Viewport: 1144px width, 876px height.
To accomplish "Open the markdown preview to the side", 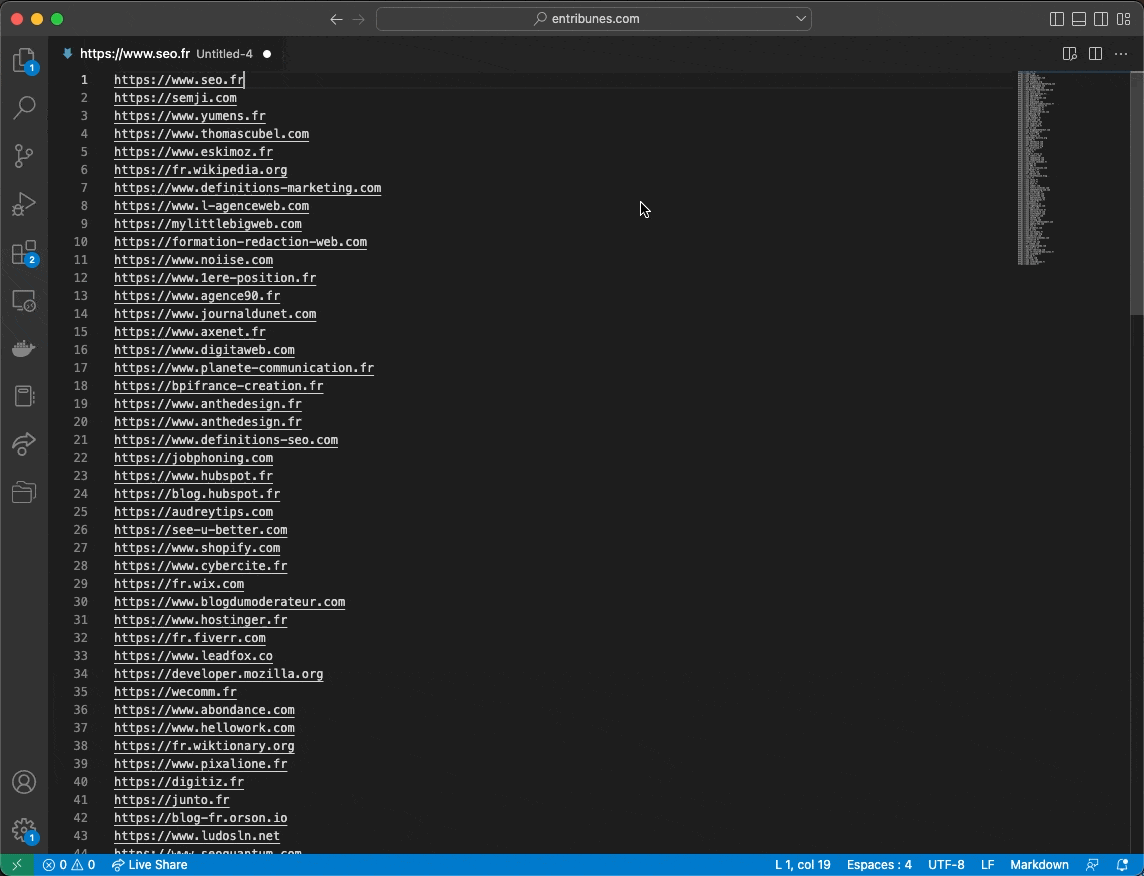I will click(1070, 54).
